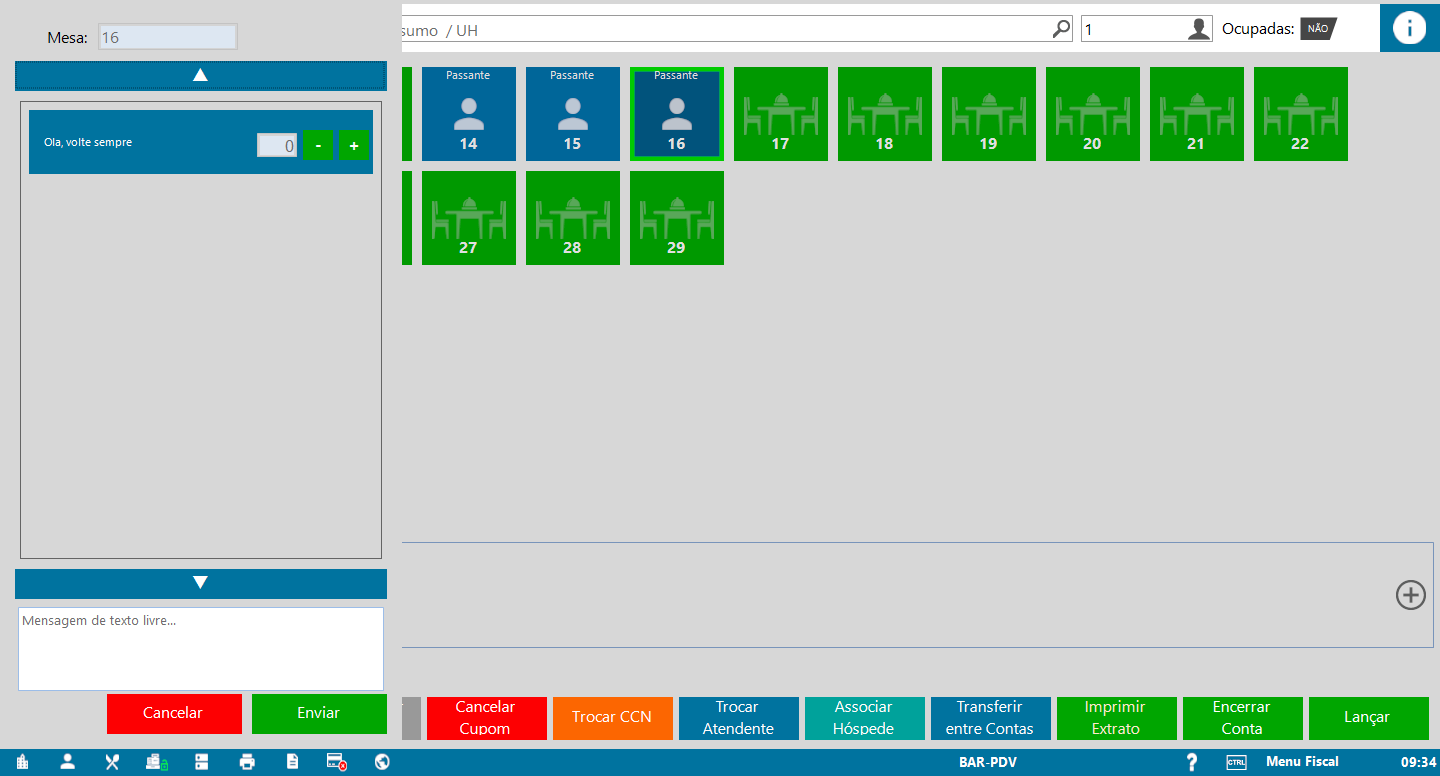The width and height of the screenshot is (1440, 776).
Task: Select table 14 Passante tile
Action: click(x=469, y=114)
